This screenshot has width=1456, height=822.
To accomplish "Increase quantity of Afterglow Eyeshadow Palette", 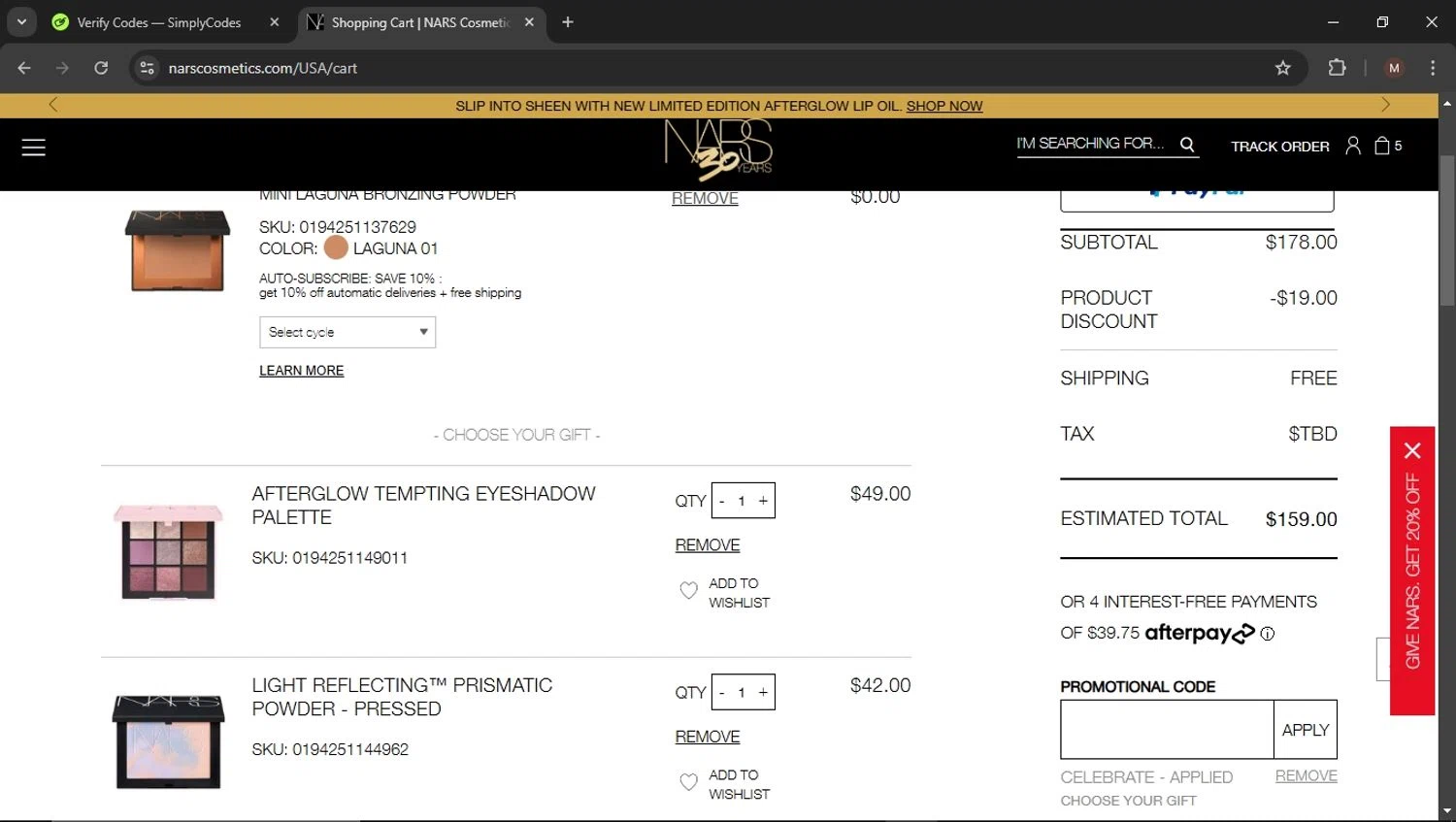I will pyautogui.click(x=763, y=501).
